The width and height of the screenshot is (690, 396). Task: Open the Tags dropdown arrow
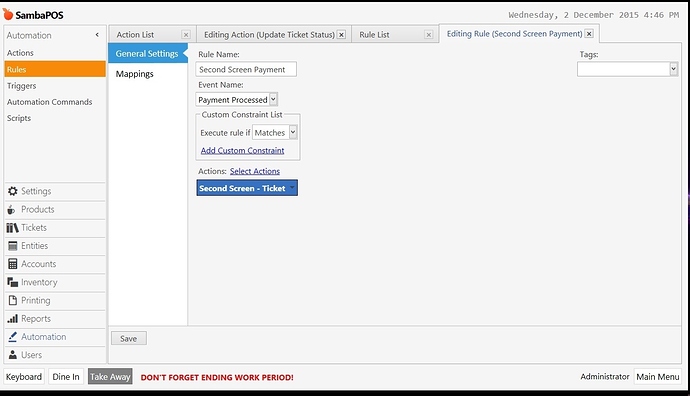pos(673,69)
